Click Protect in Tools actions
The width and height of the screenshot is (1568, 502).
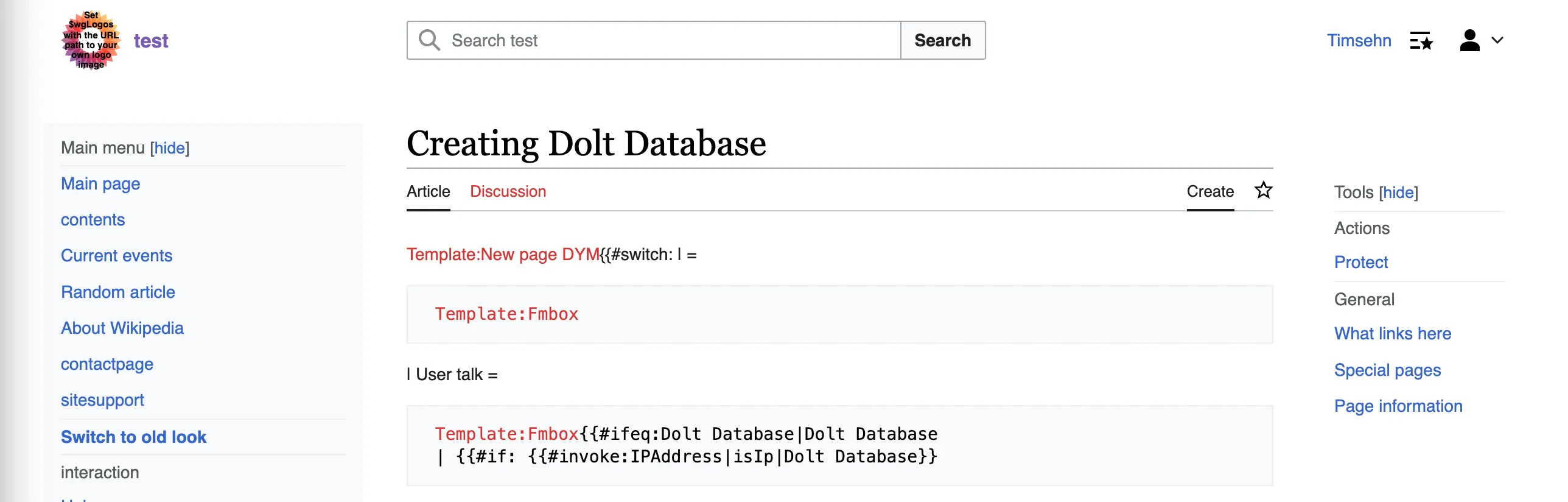1360,263
